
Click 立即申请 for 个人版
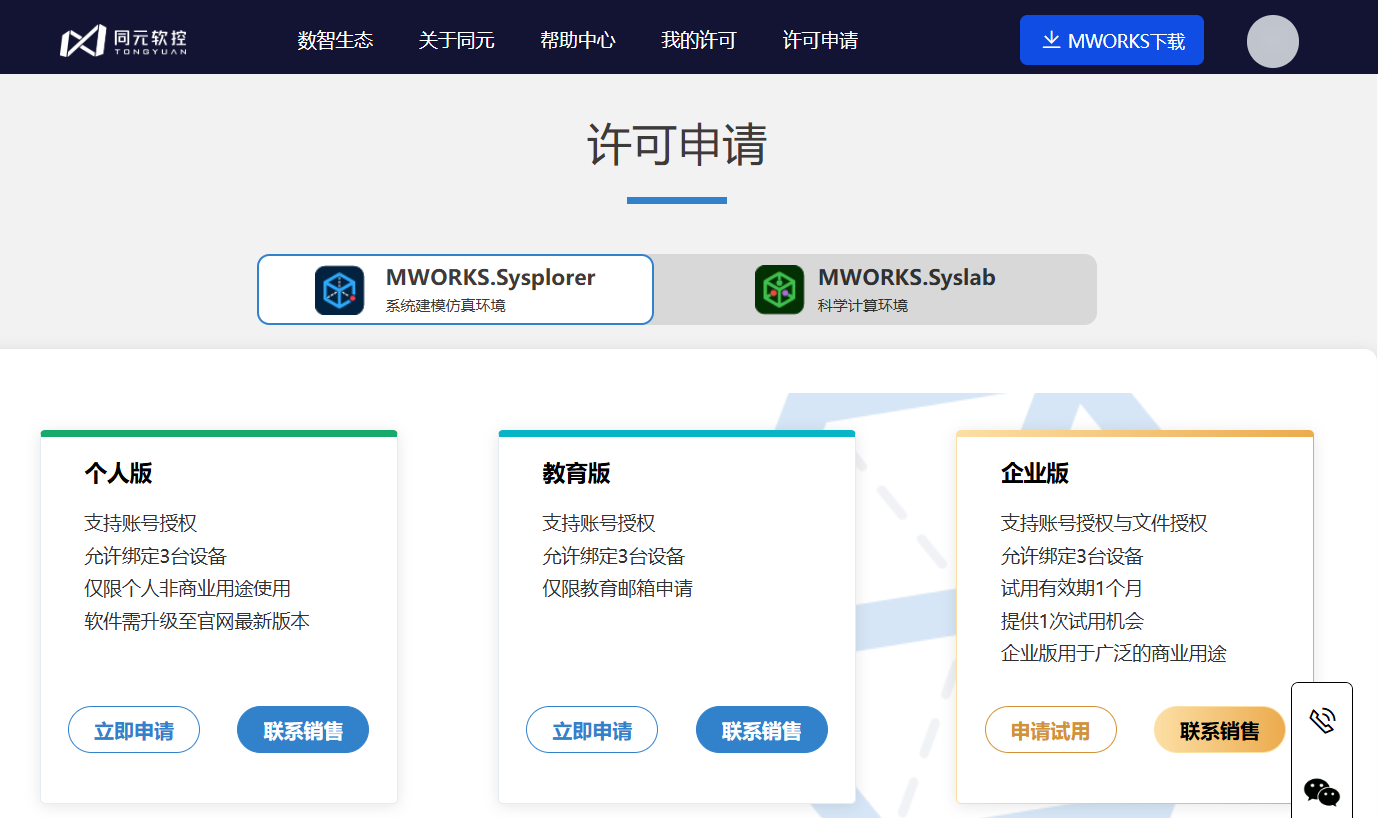[x=134, y=730]
